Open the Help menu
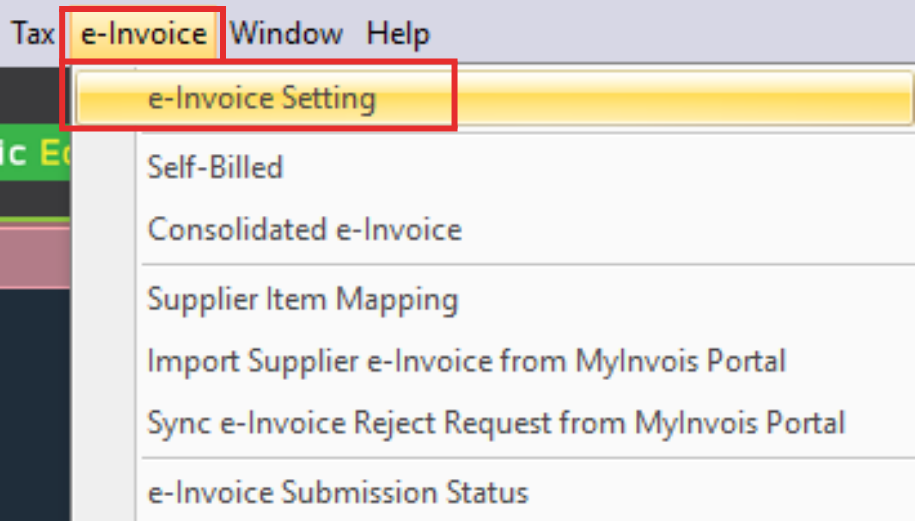 398,34
